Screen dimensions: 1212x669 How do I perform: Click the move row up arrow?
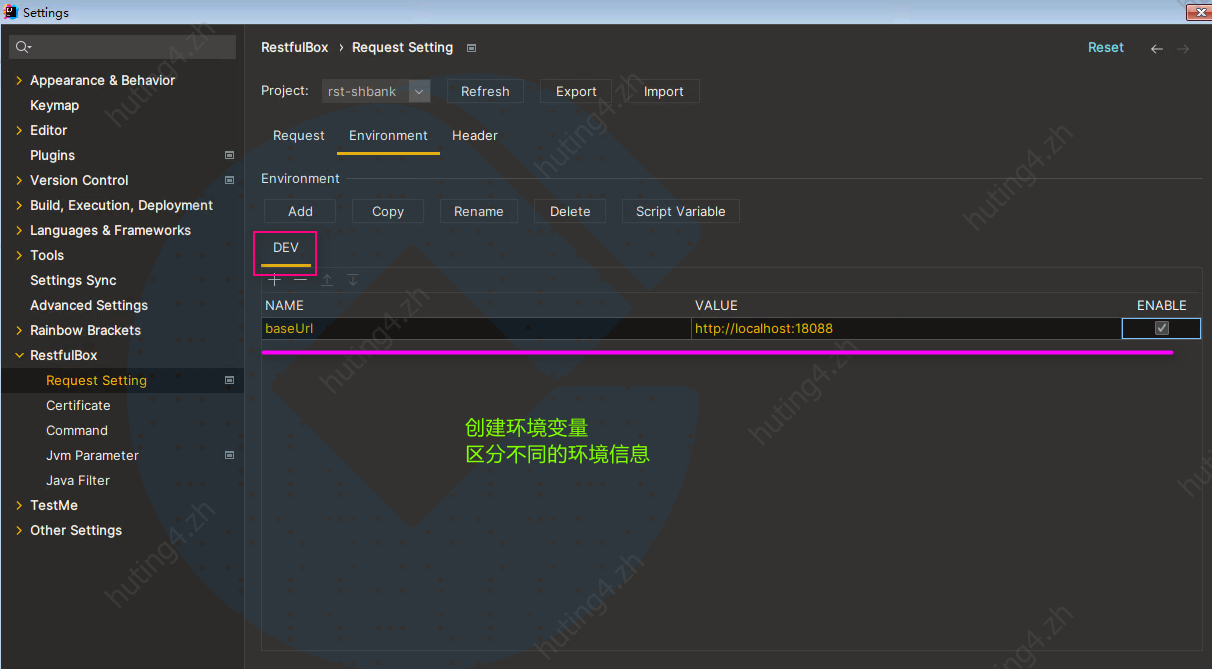point(327,280)
